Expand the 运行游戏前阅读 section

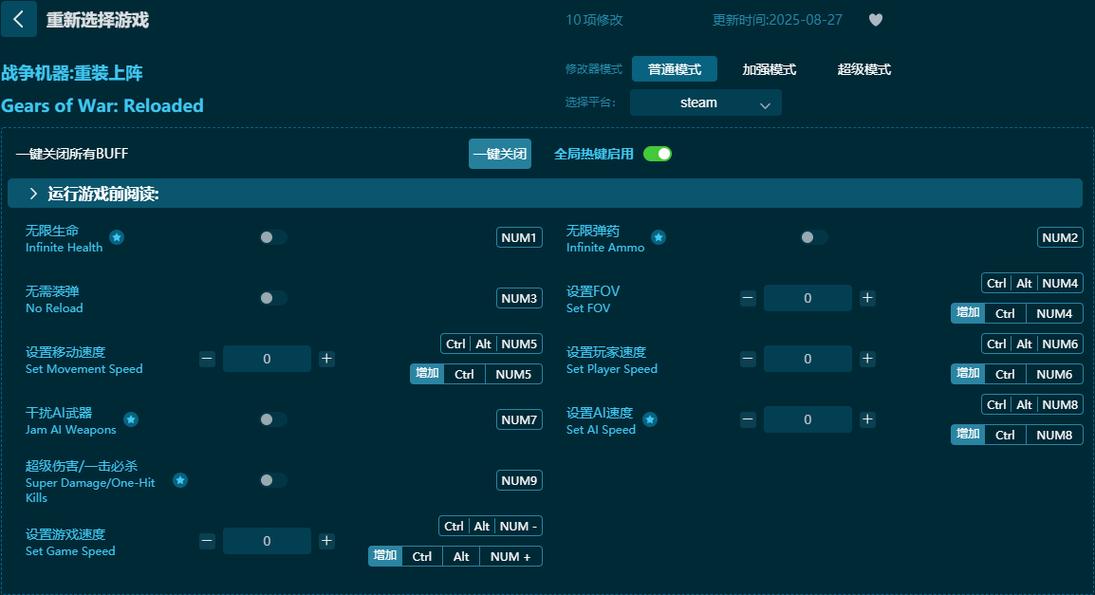click(x=545, y=193)
